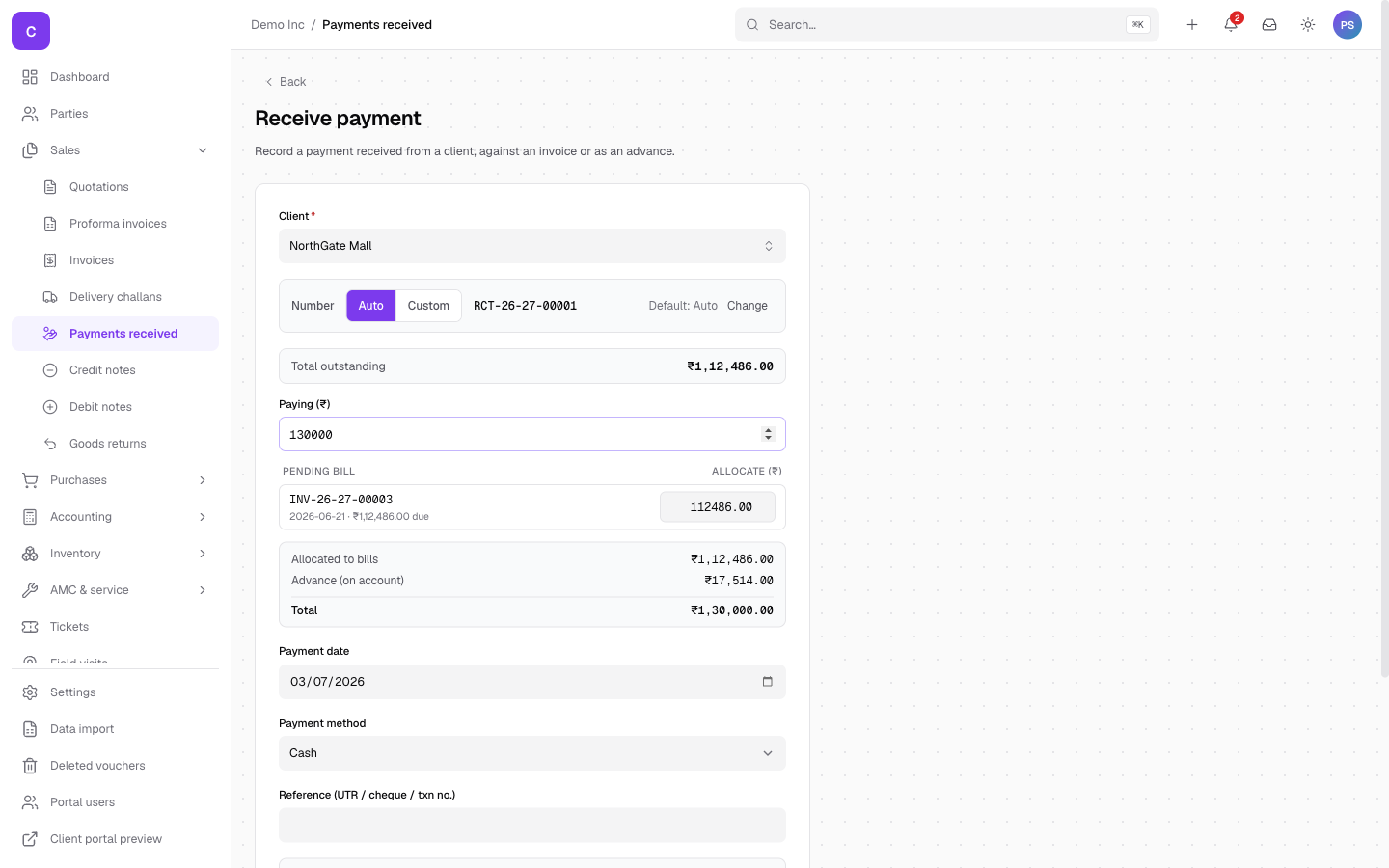Image resolution: width=1389 pixels, height=868 pixels.
Task: Toggle the light theme sun icon
Action: [x=1308, y=25]
